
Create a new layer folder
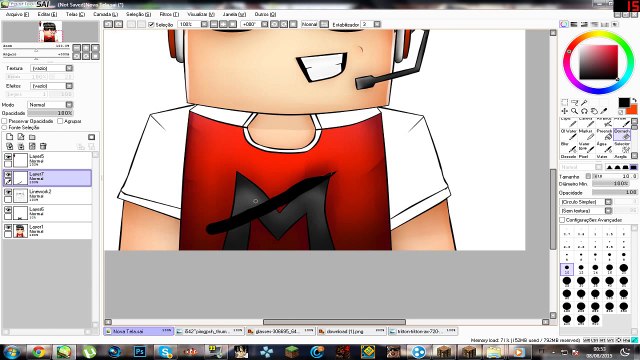(x=32, y=137)
